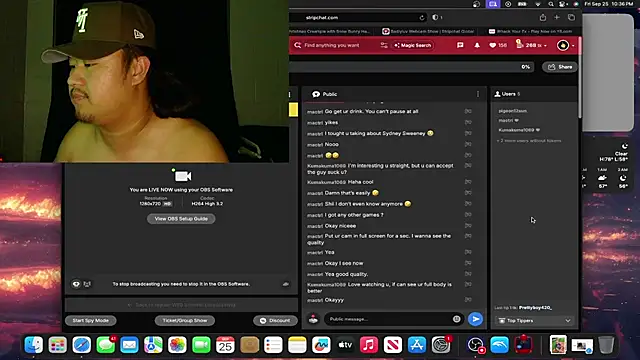The height and width of the screenshot is (360, 640).
Task: Click the Discount button
Action: (x=276, y=320)
